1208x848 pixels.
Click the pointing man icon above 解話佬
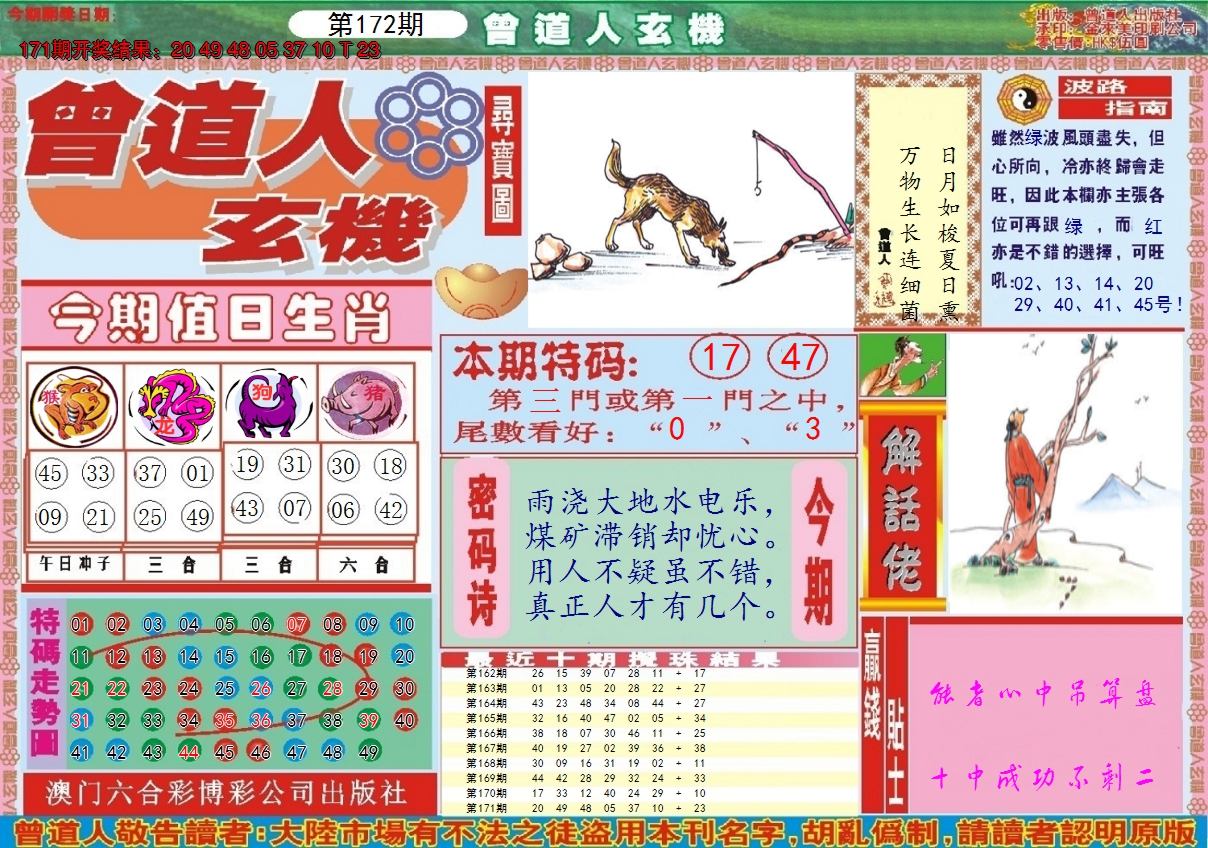(x=901, y=365)
